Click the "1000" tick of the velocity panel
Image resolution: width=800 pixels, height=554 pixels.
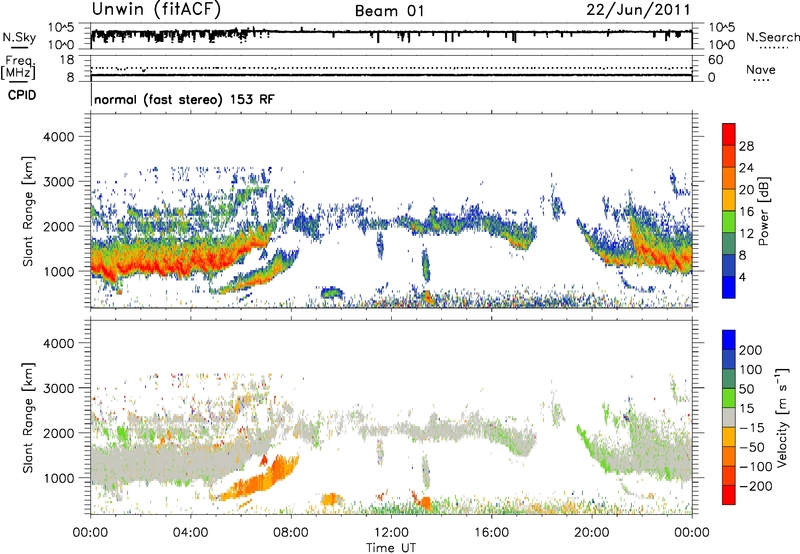[58, 478]
